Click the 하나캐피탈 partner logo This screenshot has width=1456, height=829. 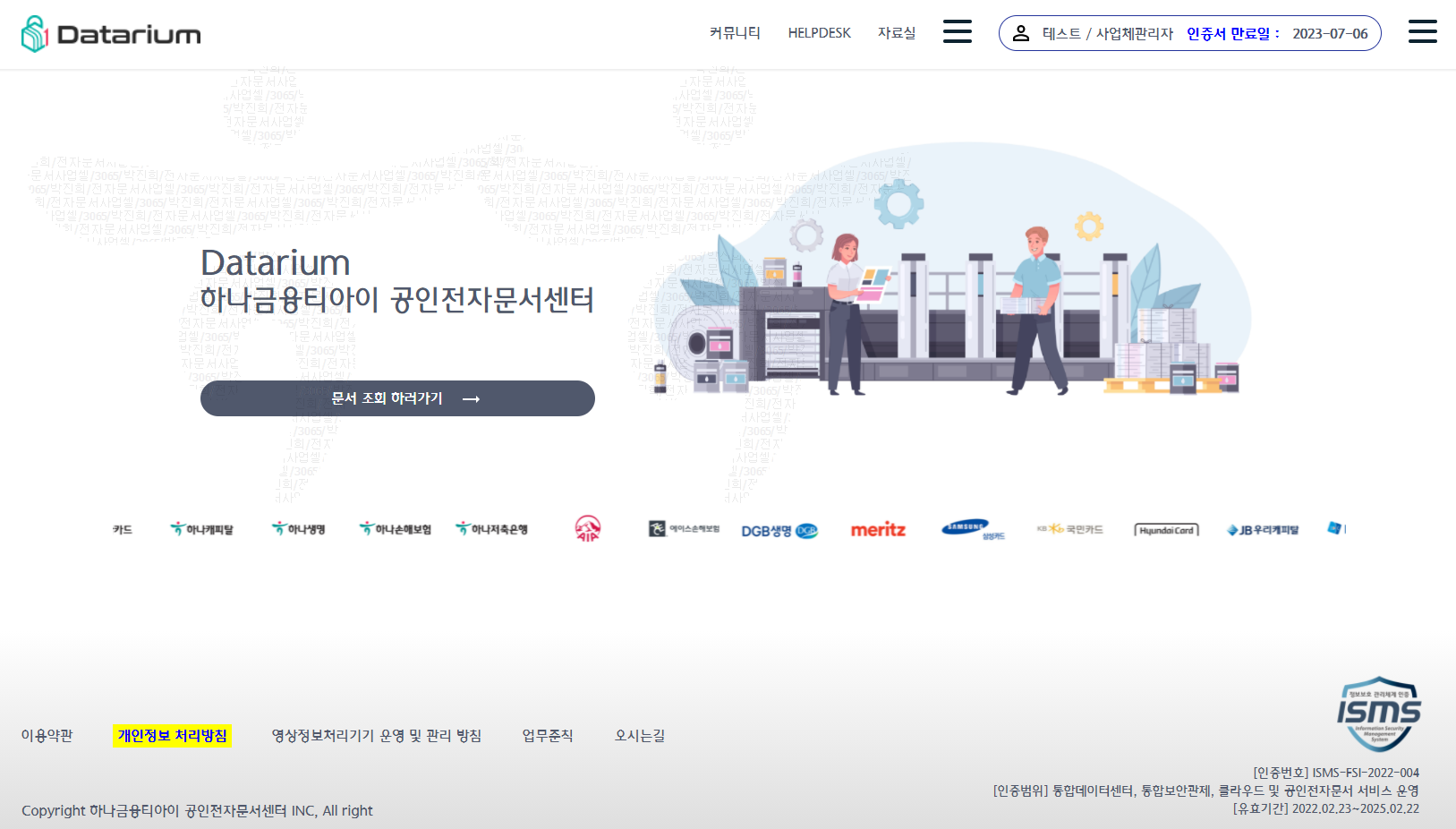tap(202, 530)
